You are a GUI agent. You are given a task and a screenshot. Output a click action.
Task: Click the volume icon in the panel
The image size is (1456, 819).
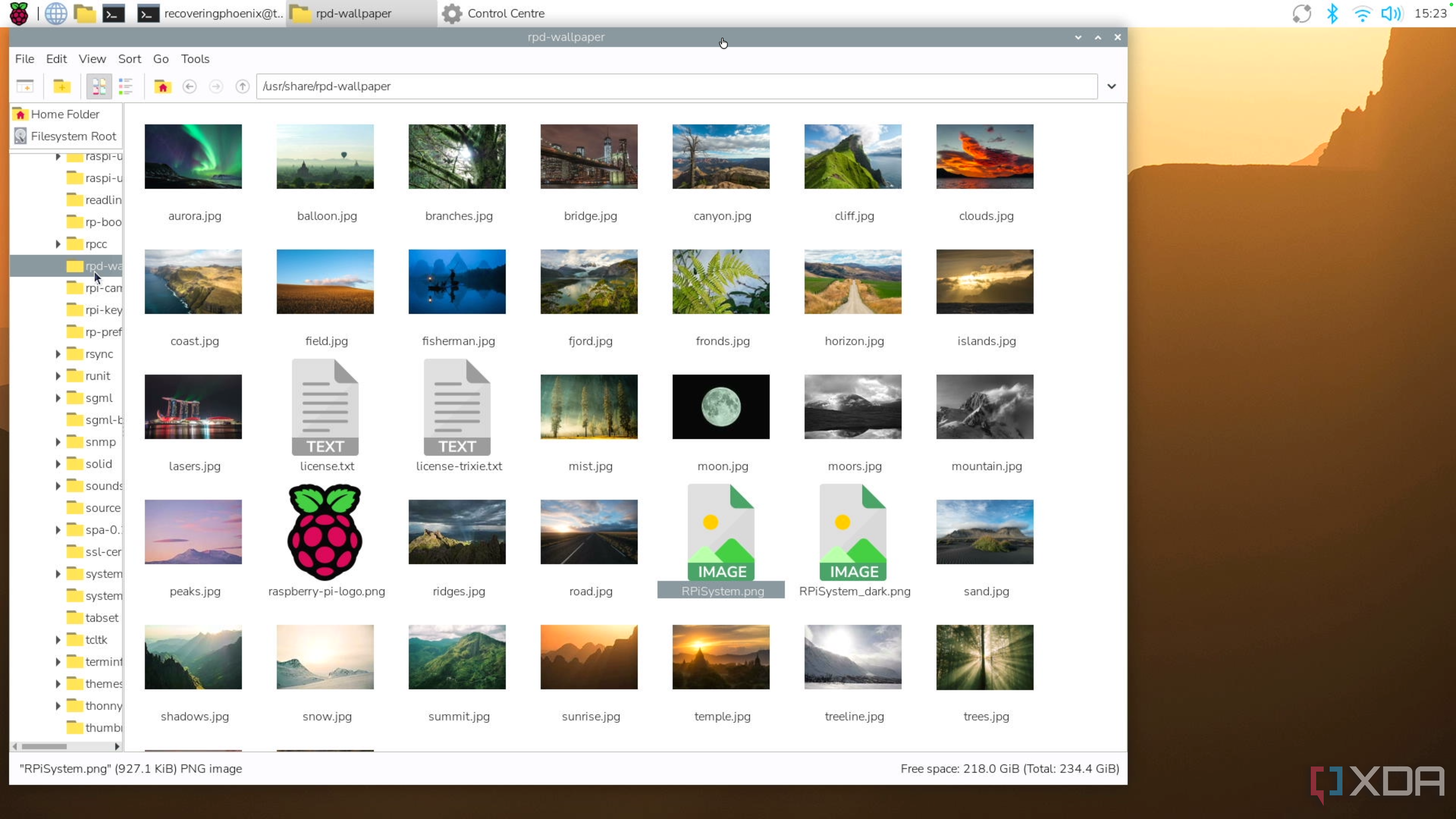point(1391,14)
